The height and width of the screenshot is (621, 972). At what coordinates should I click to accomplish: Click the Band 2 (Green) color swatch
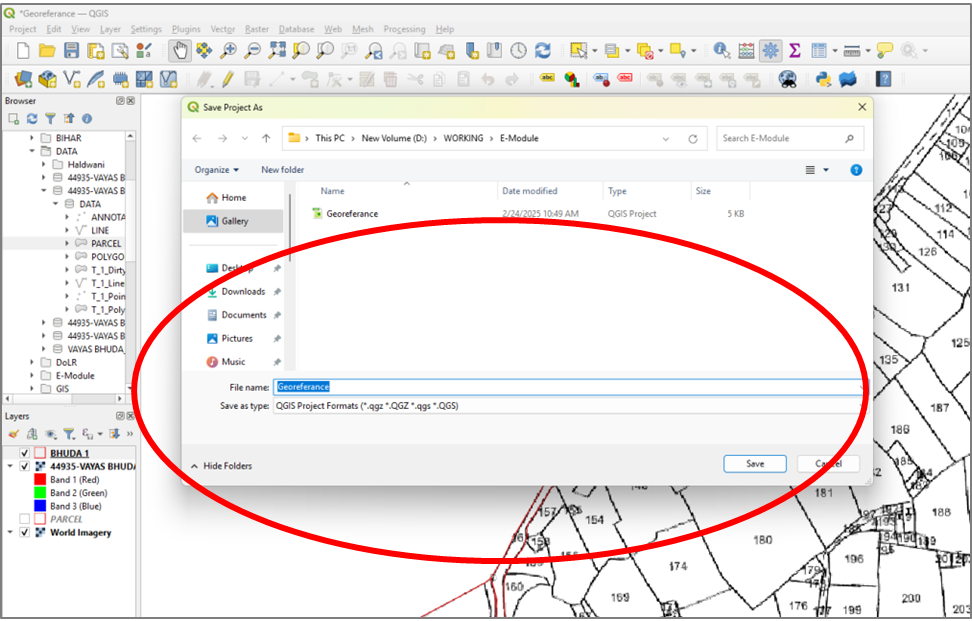coord(39,493)
